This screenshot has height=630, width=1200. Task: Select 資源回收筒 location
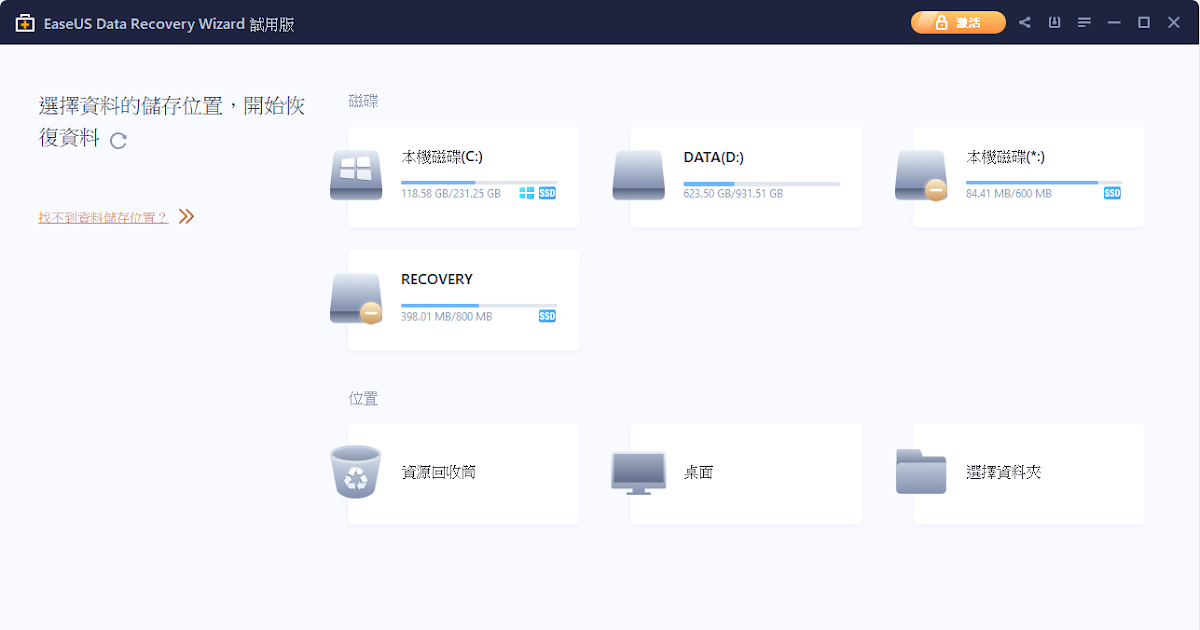click(x=463, y=474)
